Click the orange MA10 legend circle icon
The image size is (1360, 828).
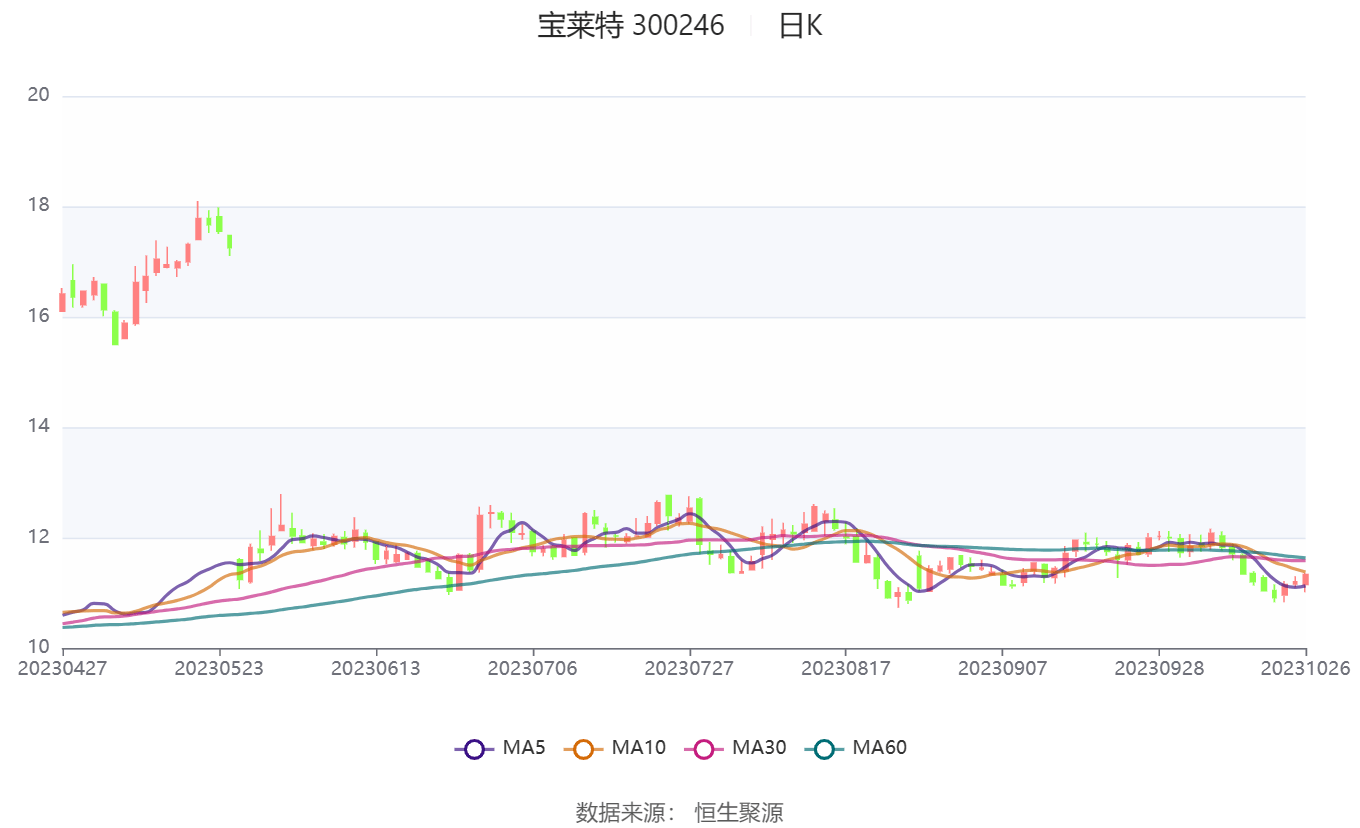click(x=584, y=748)
